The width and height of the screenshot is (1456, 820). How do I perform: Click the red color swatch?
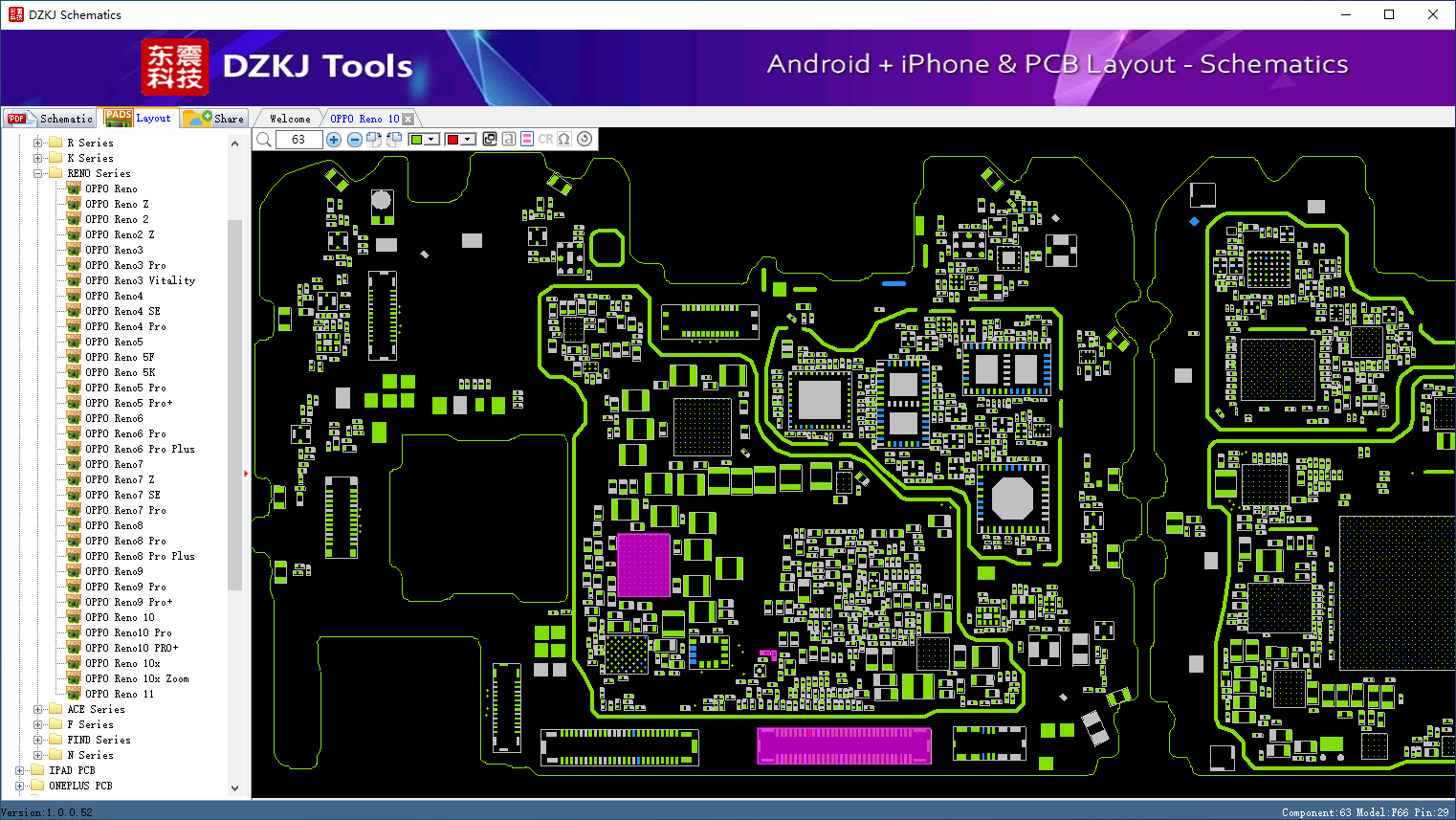[452, 140]
